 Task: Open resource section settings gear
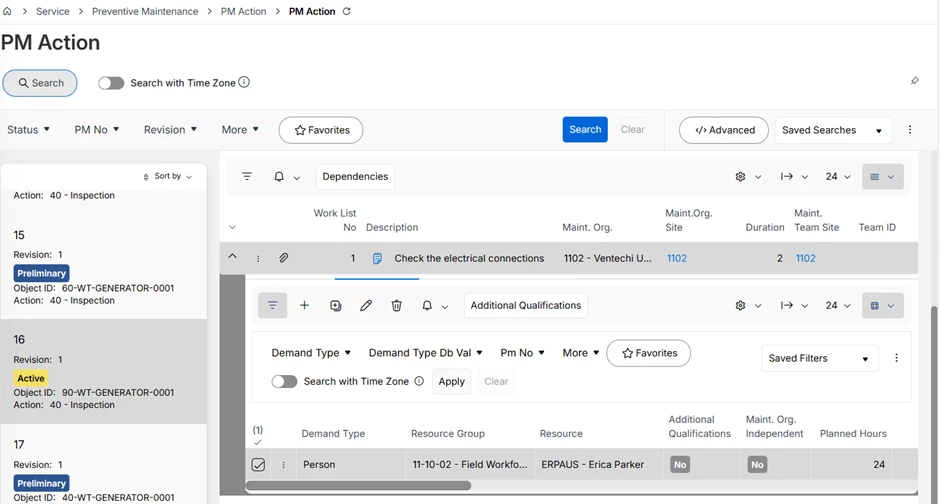click(x=740, y=306)
